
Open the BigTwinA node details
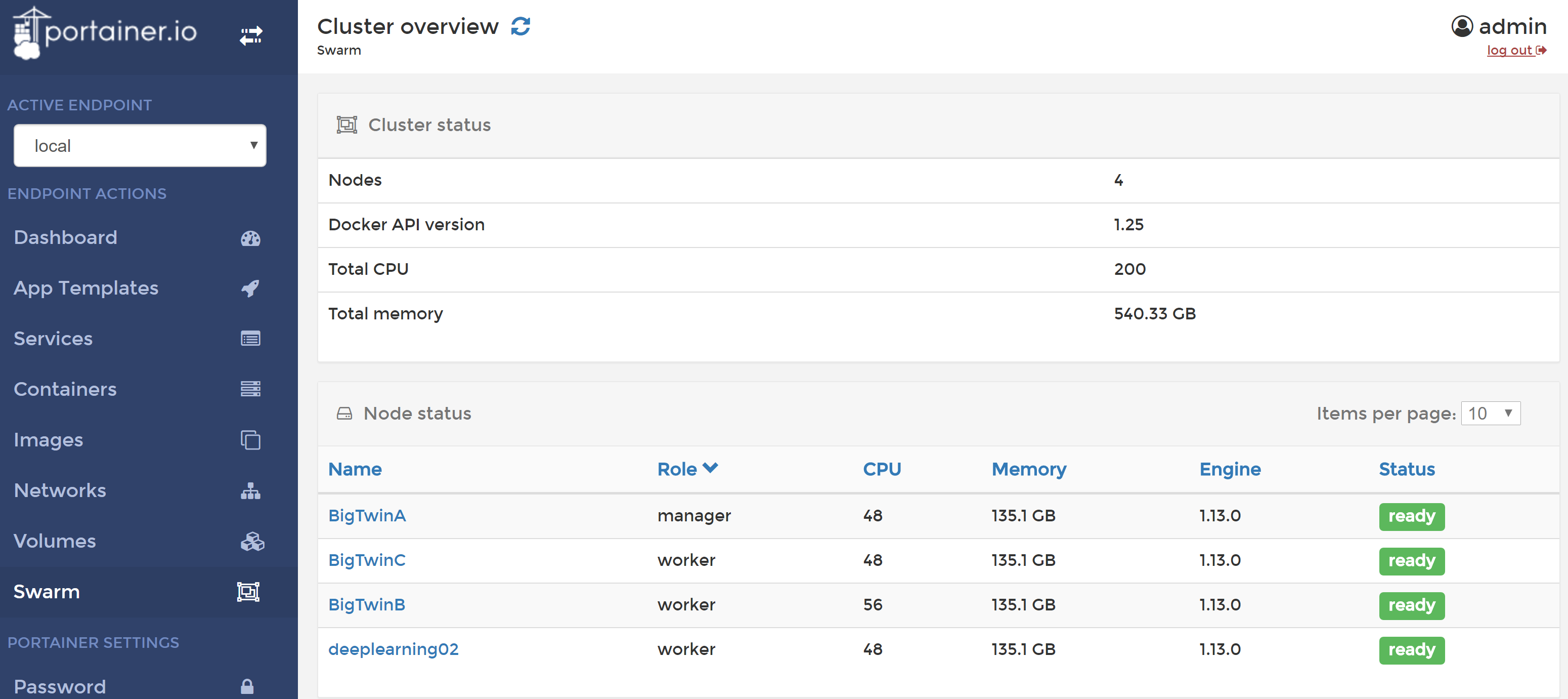366,516
